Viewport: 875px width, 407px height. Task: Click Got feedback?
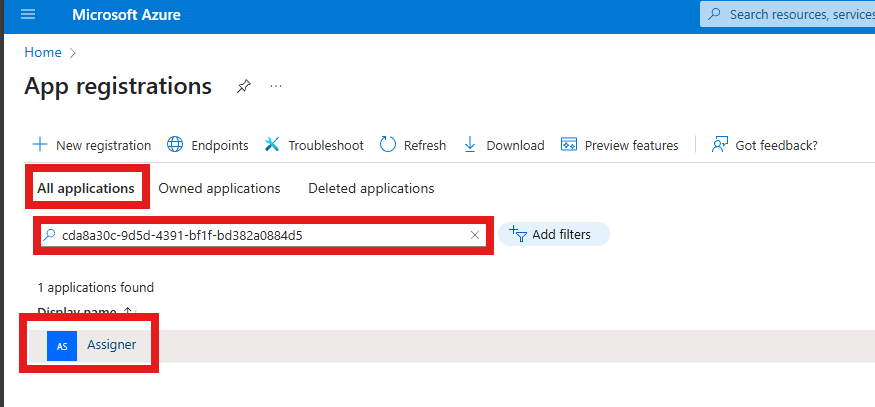point(765,145)
